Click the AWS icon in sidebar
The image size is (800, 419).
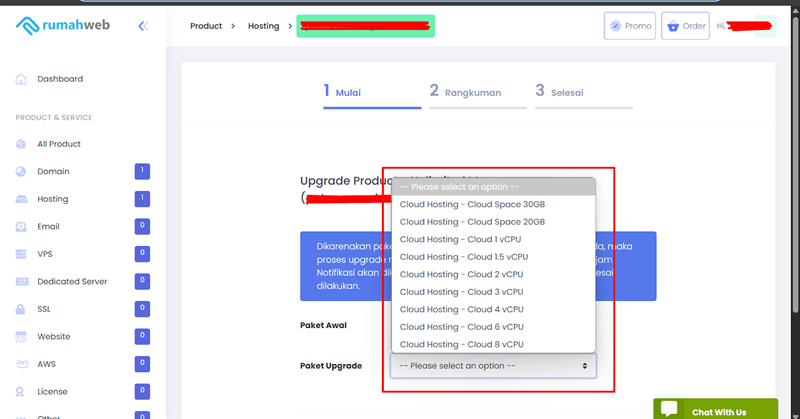point(22,364)
